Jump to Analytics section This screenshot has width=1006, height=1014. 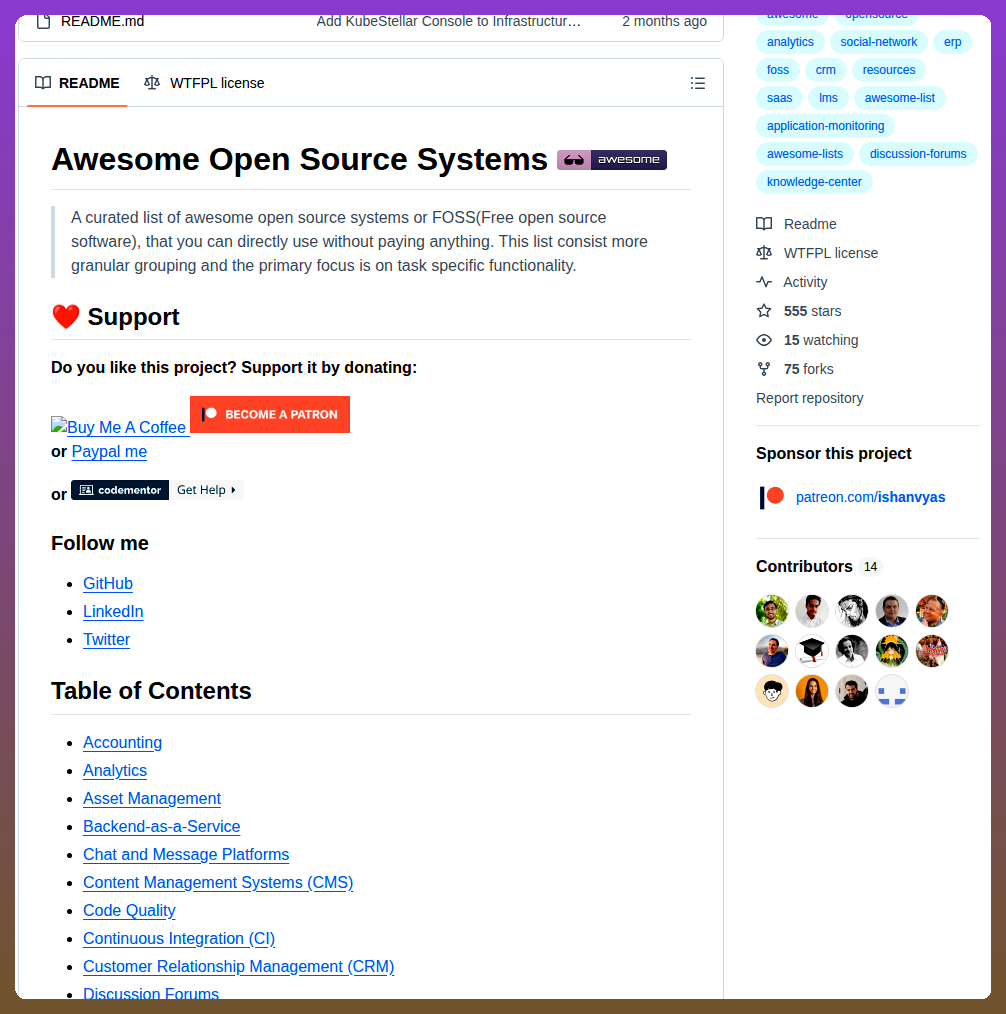pos(115,770)
